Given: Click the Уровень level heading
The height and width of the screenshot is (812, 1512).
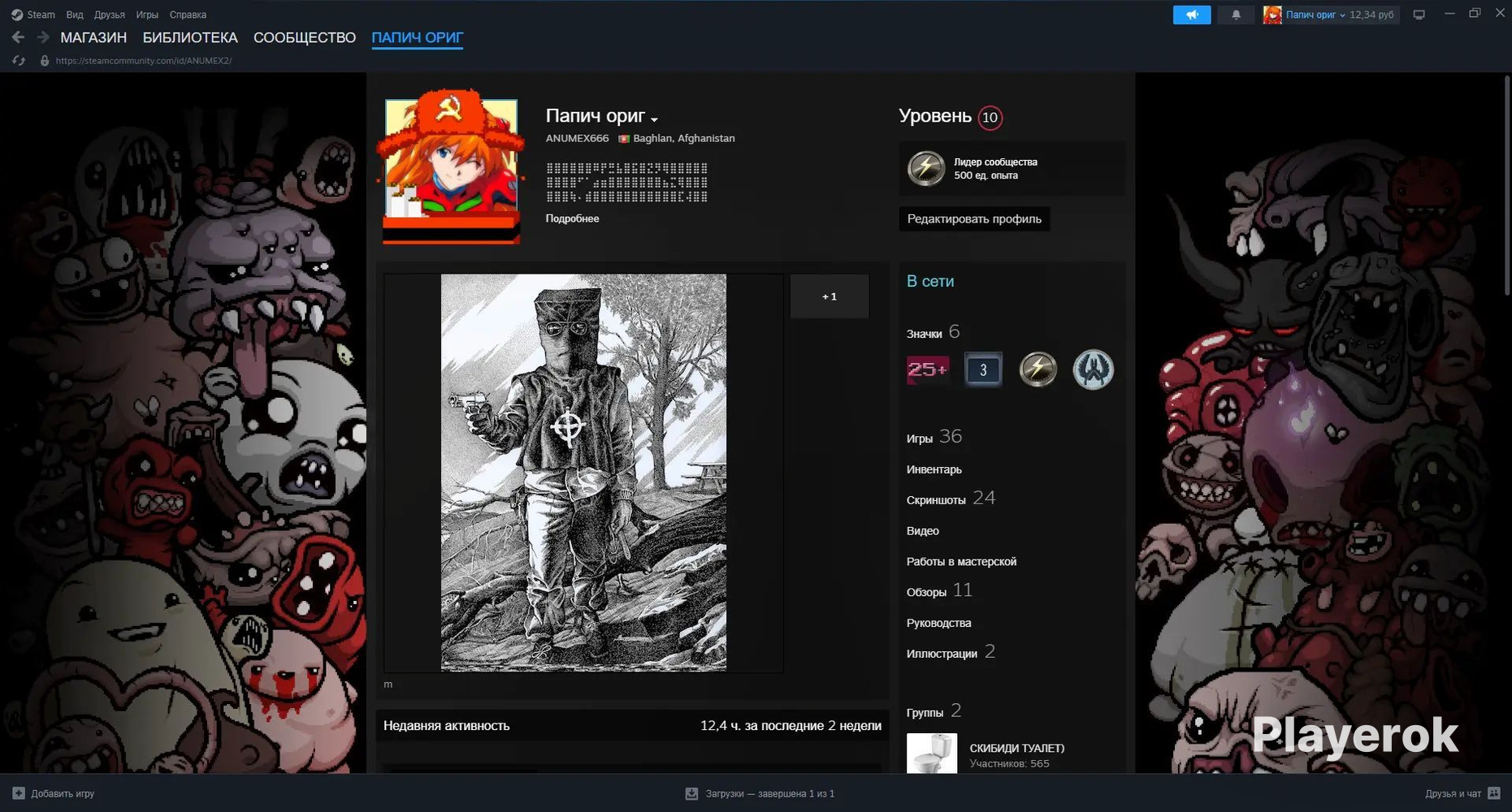Looking at the screenshot, I should 934,116.
